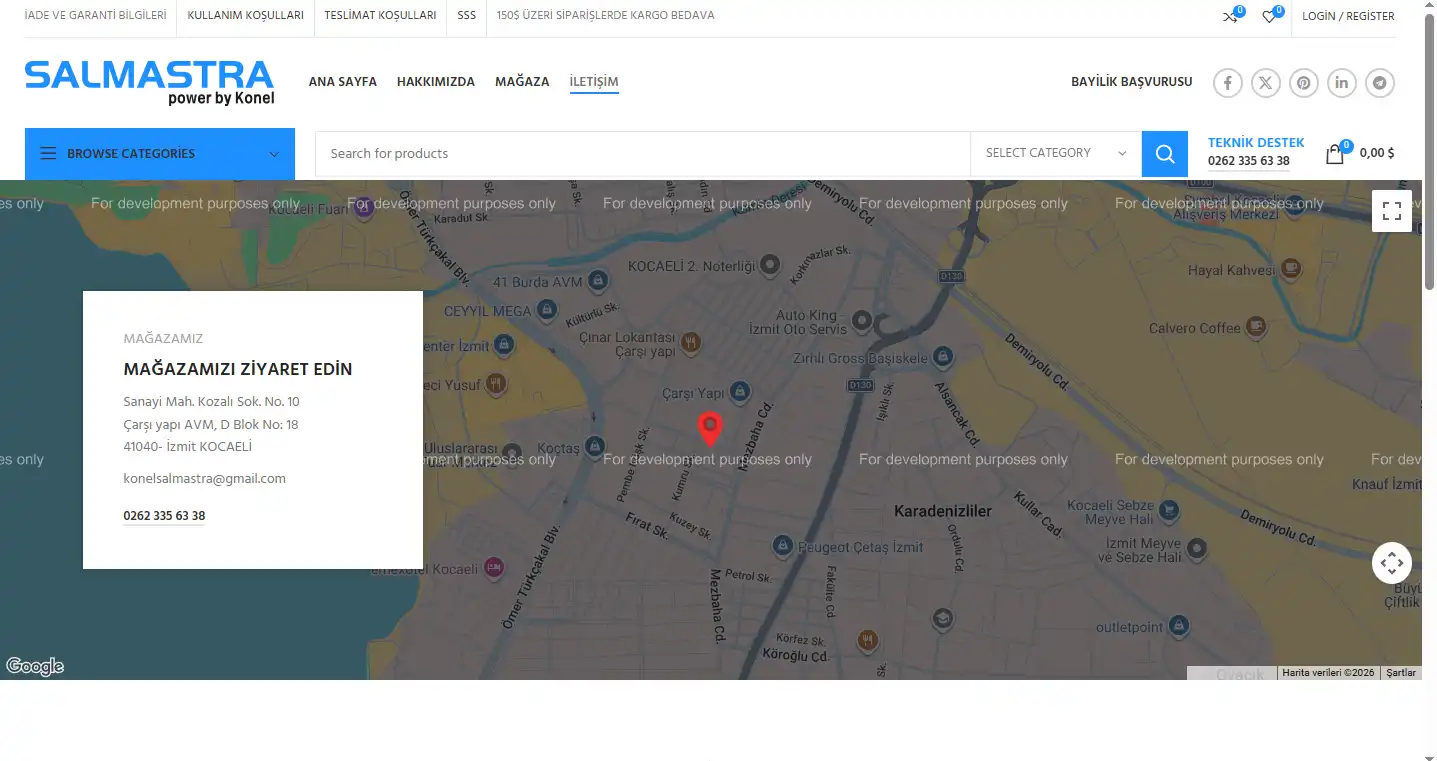Click the Kocaeli Sebze Meyve Hali marker

[1168, 513]
